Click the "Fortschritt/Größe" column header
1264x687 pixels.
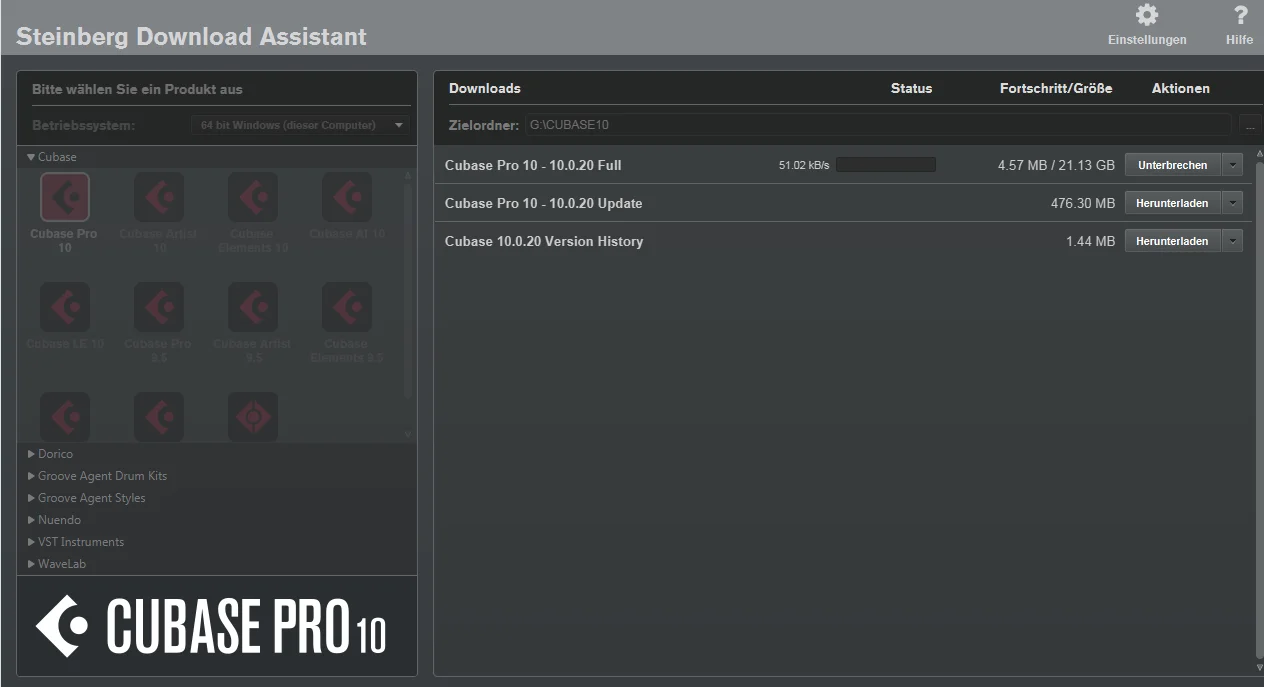click(1056, 88)
